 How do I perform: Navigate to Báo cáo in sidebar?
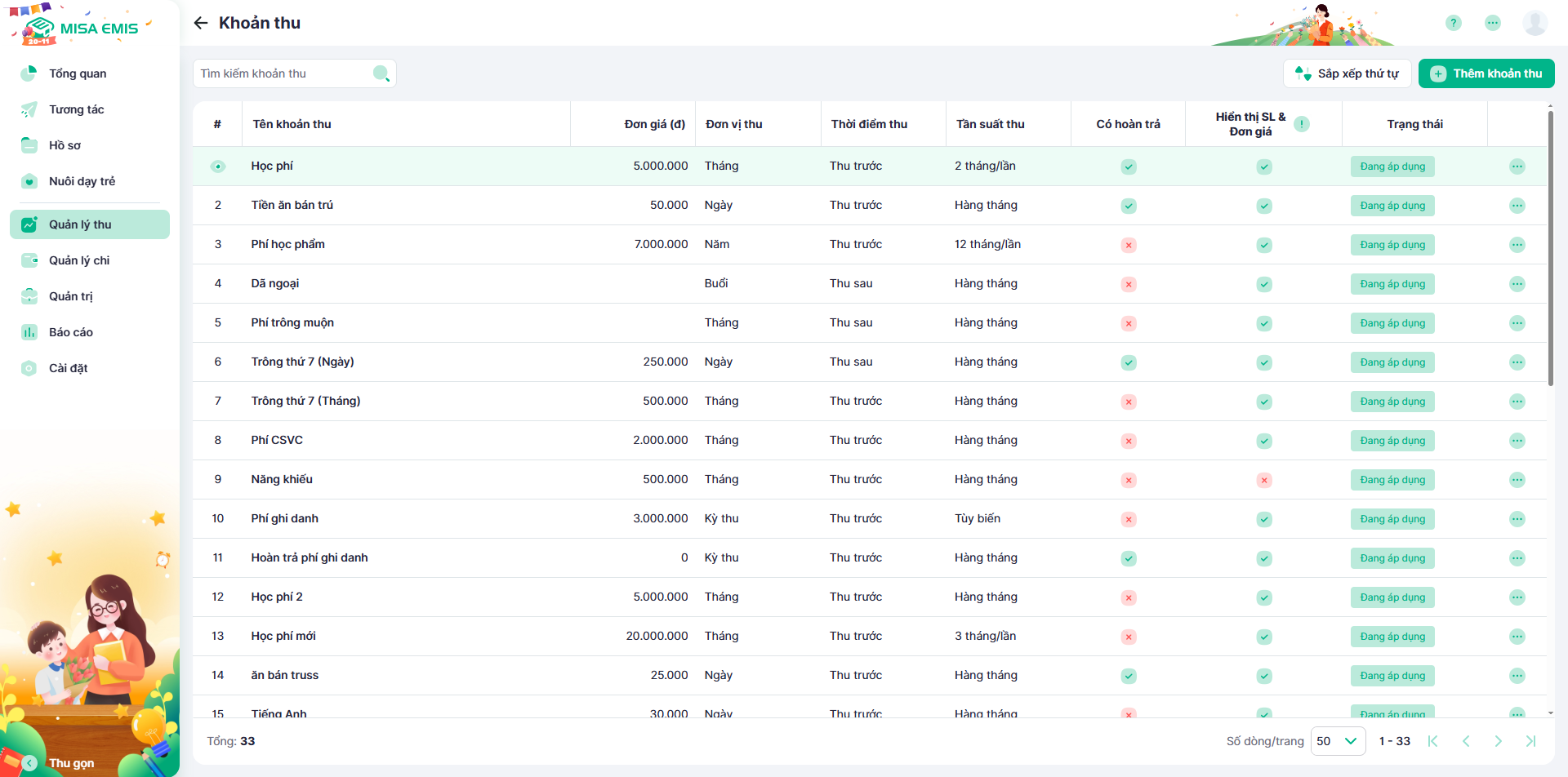71,332
